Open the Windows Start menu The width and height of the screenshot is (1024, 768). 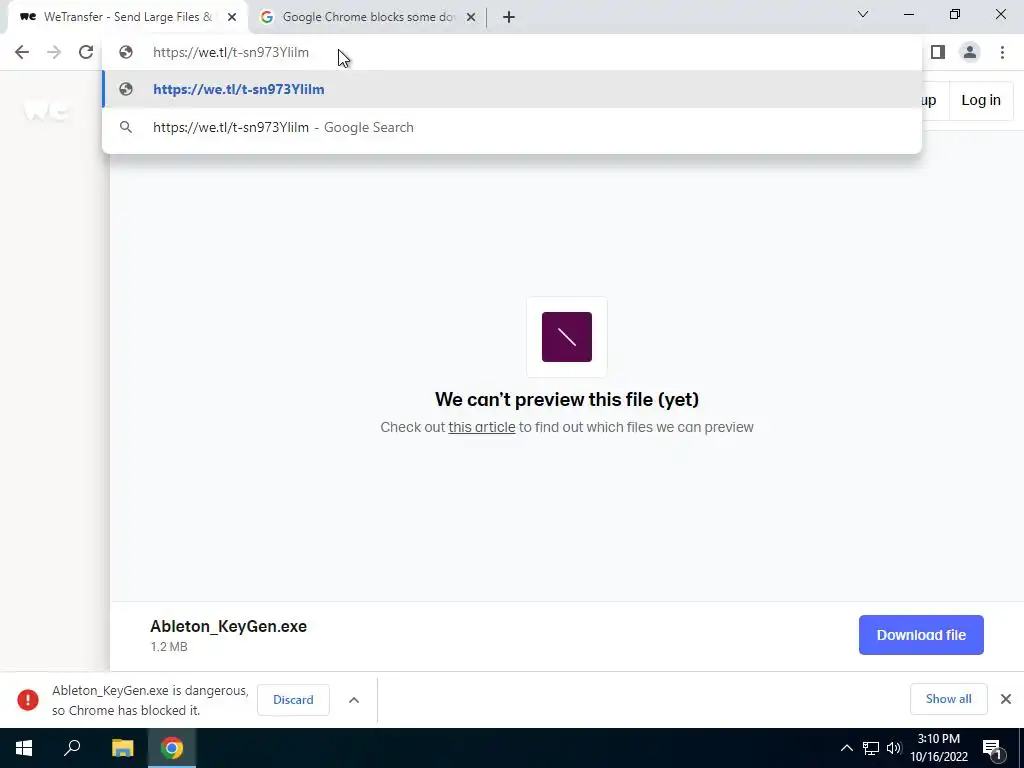[x=24, y=748]
